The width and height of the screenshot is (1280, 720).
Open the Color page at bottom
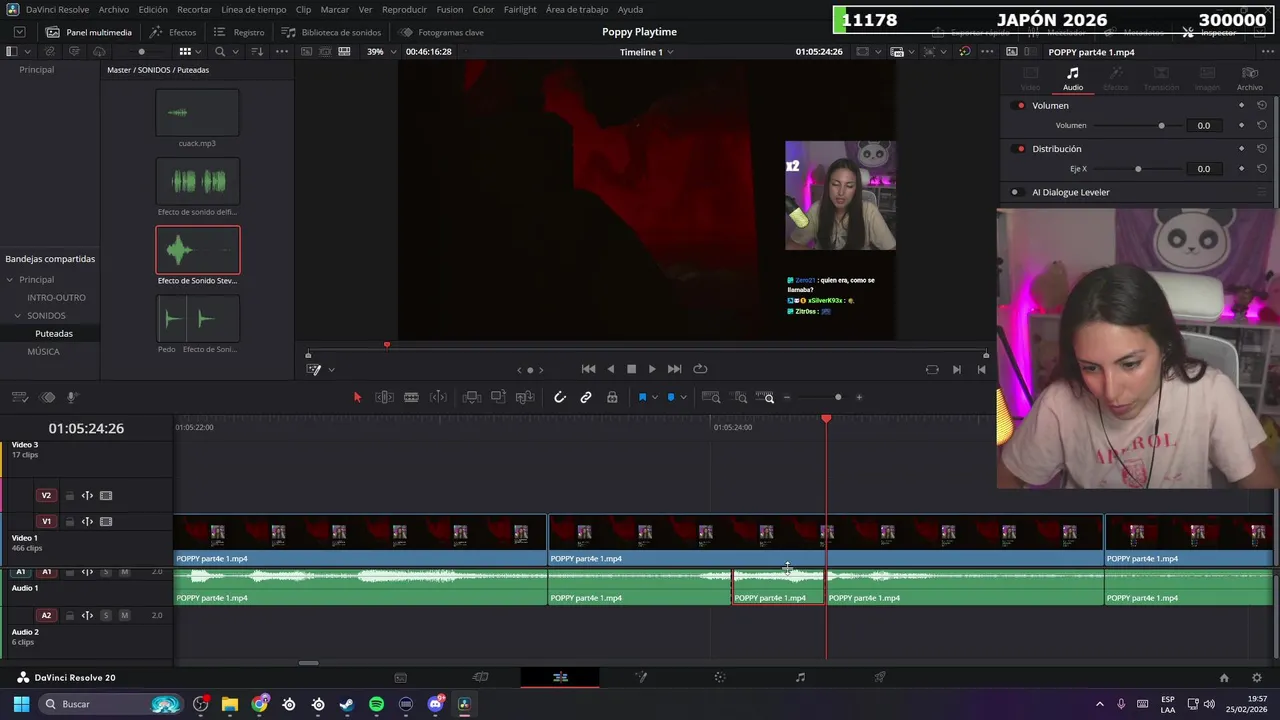coord(720,677)
